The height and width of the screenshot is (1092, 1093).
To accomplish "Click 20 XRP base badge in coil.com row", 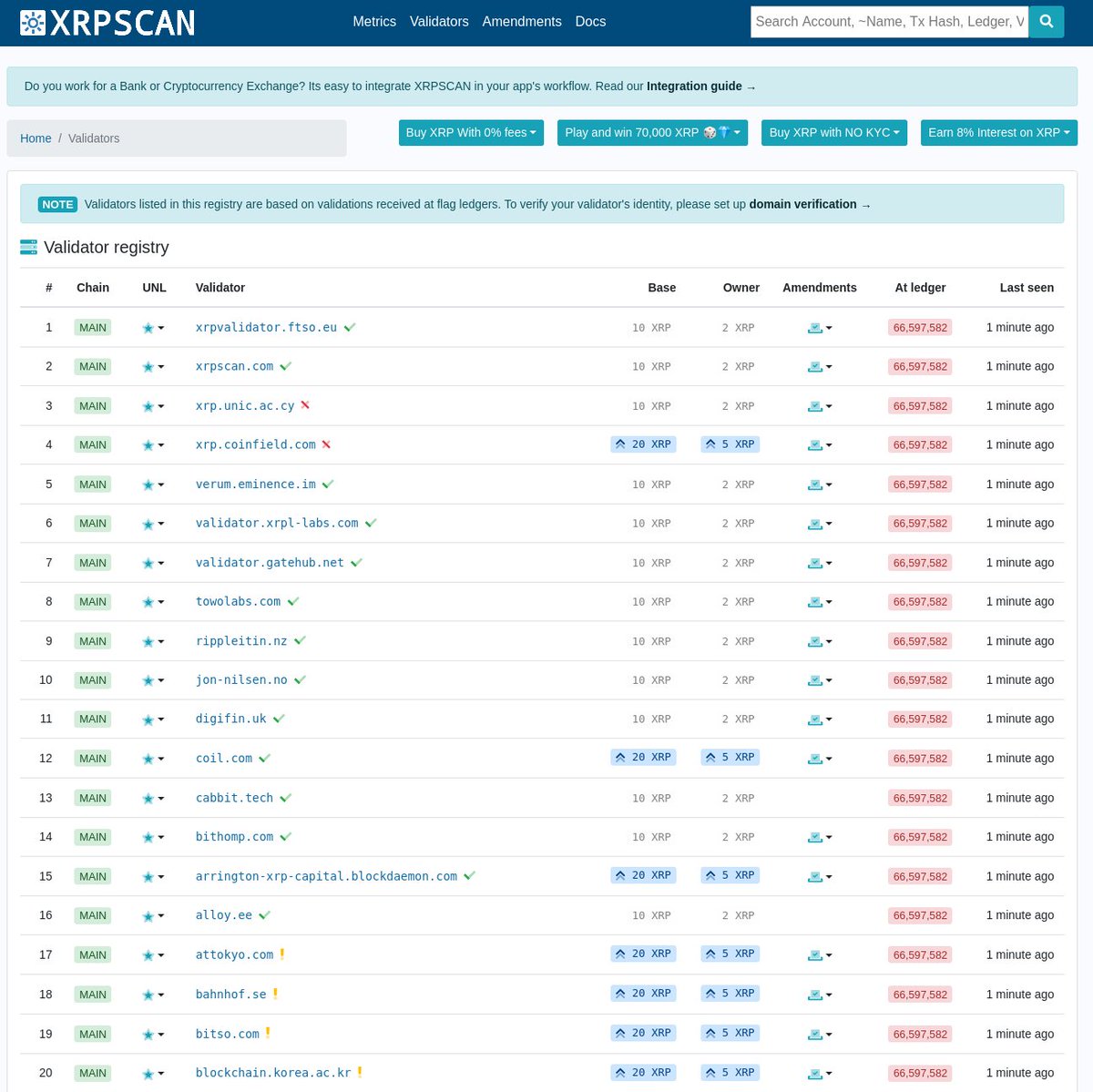I will coord(643,757).
